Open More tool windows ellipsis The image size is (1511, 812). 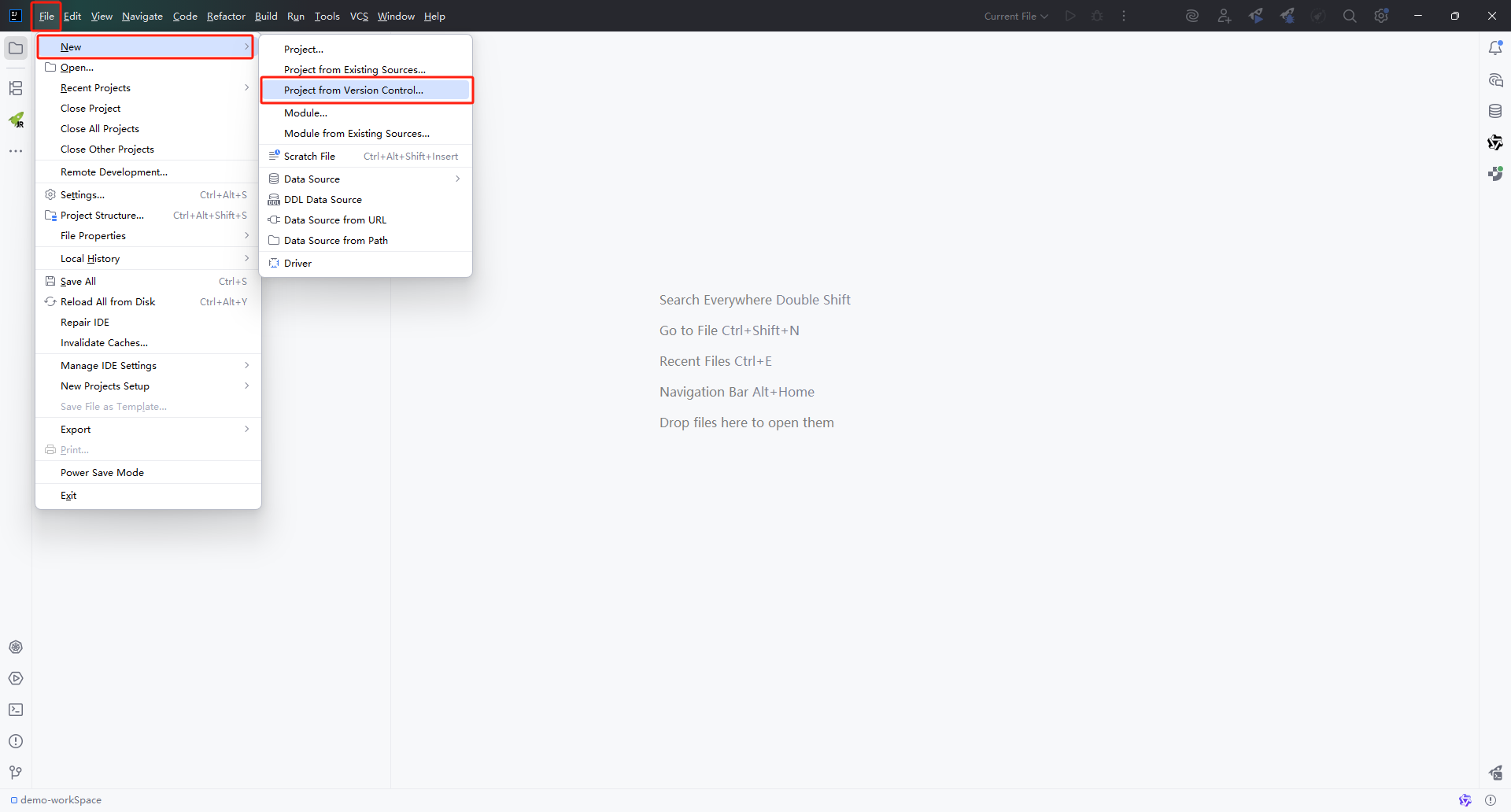pyautogui.click(x=16, y=151)
